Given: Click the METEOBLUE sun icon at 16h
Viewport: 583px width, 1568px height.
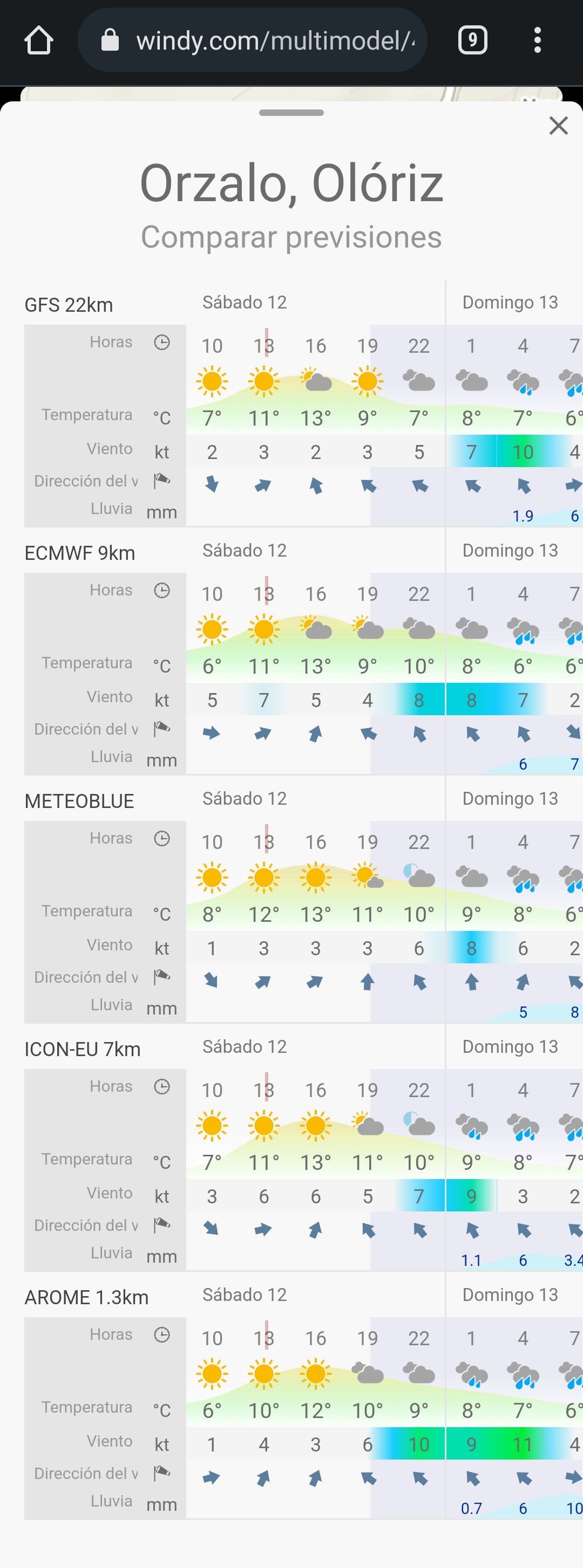Looking at the screenshot, I should click(316, 877).
